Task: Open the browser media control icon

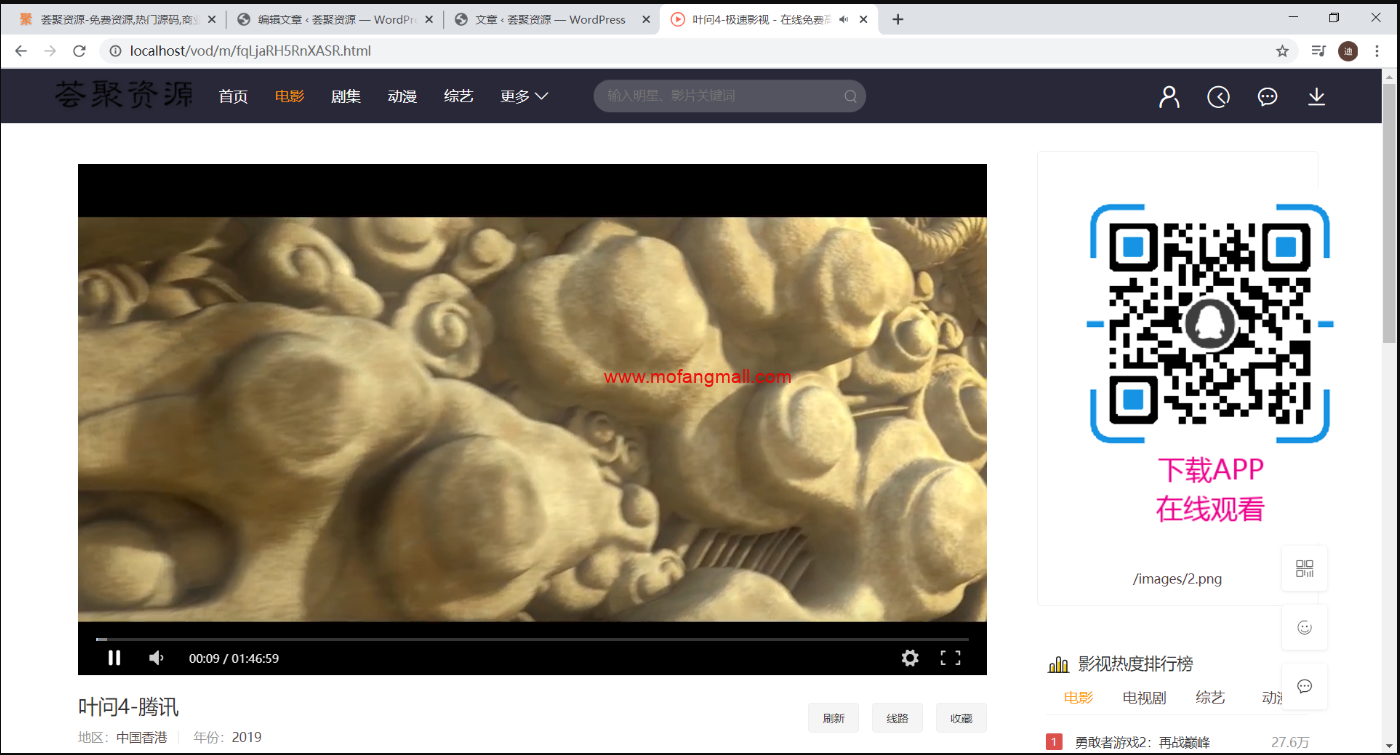Action: (1319, 50)
